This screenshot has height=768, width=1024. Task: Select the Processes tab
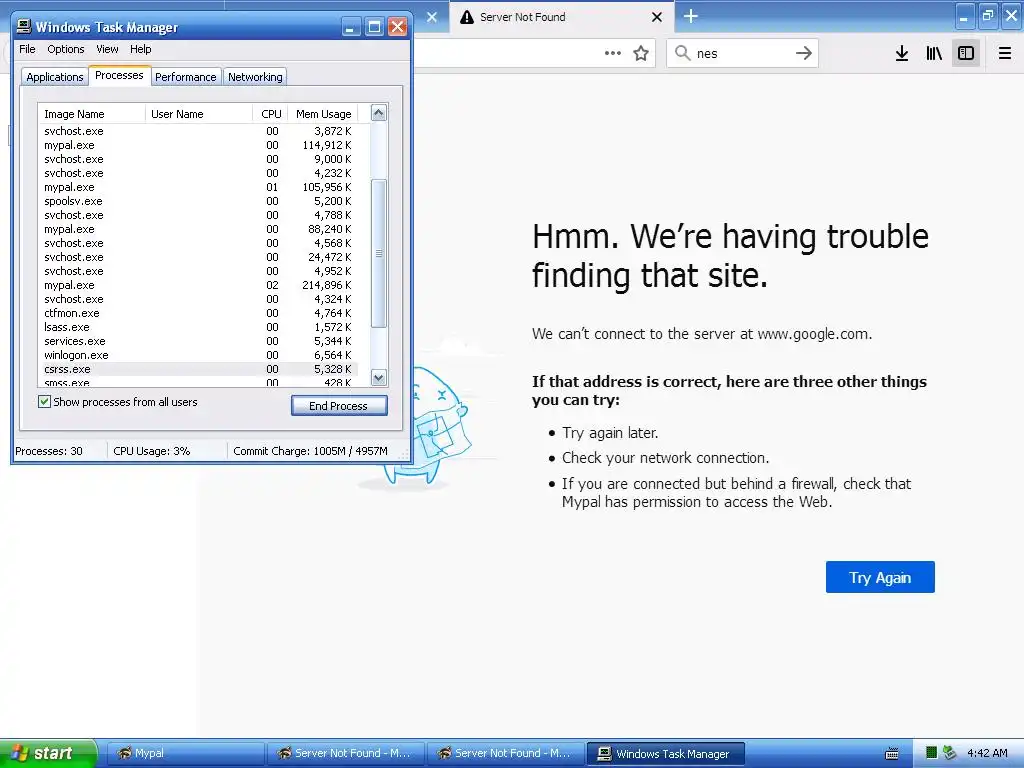pyautogui.click(x=119, y=75)
